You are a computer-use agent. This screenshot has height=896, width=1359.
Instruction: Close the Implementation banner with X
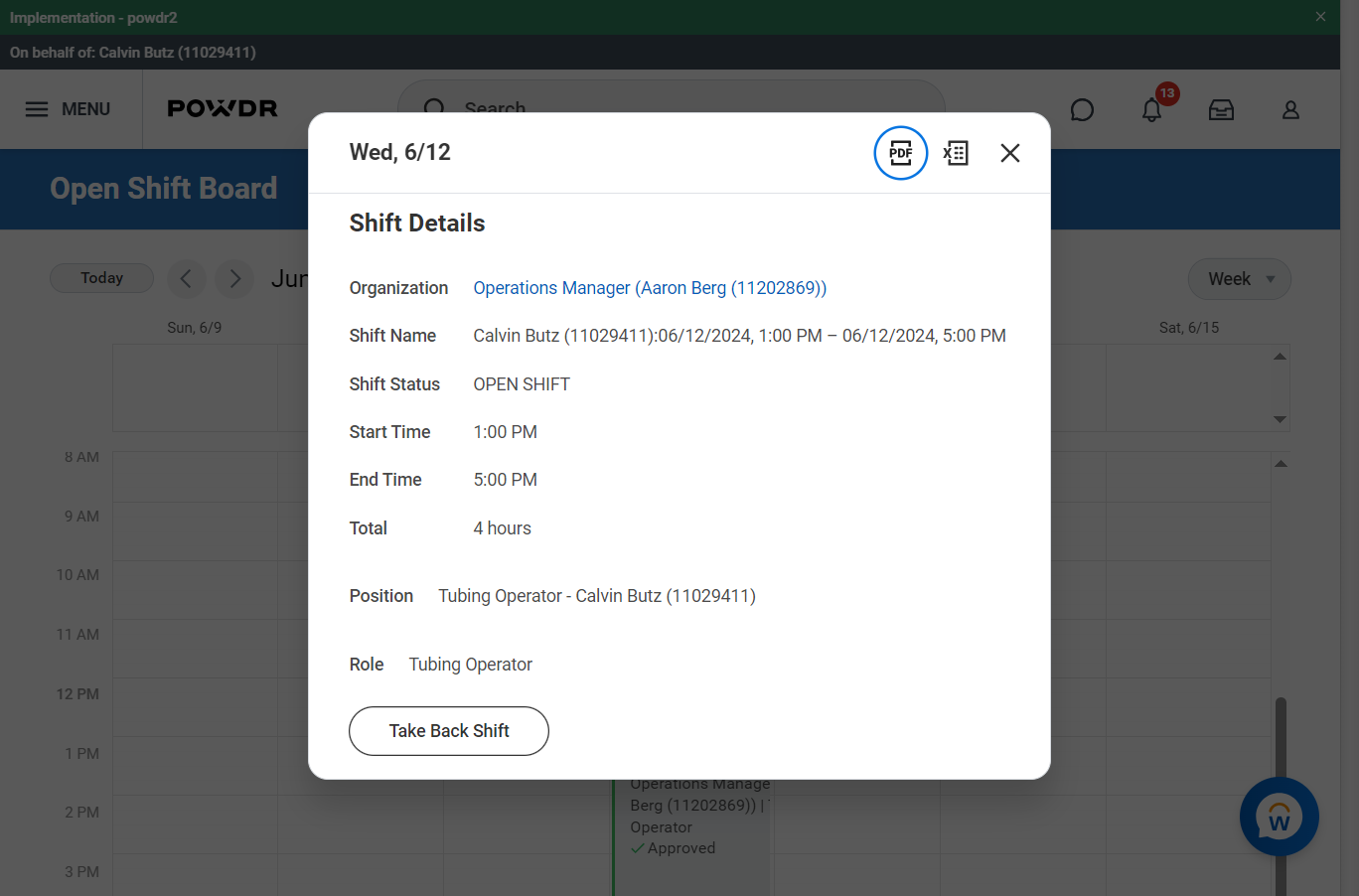click(x=1320, y=17)
